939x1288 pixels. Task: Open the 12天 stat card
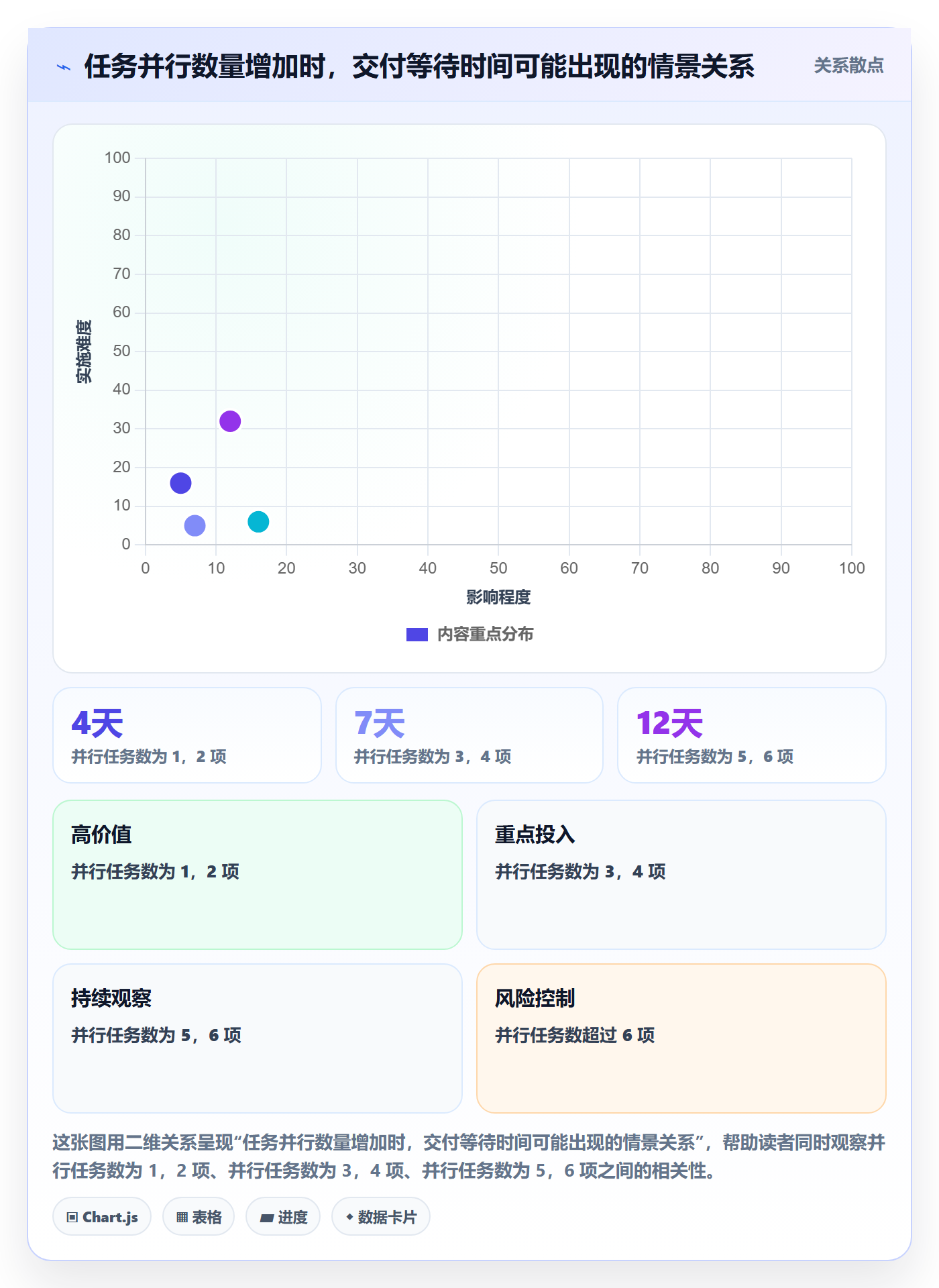752,735
